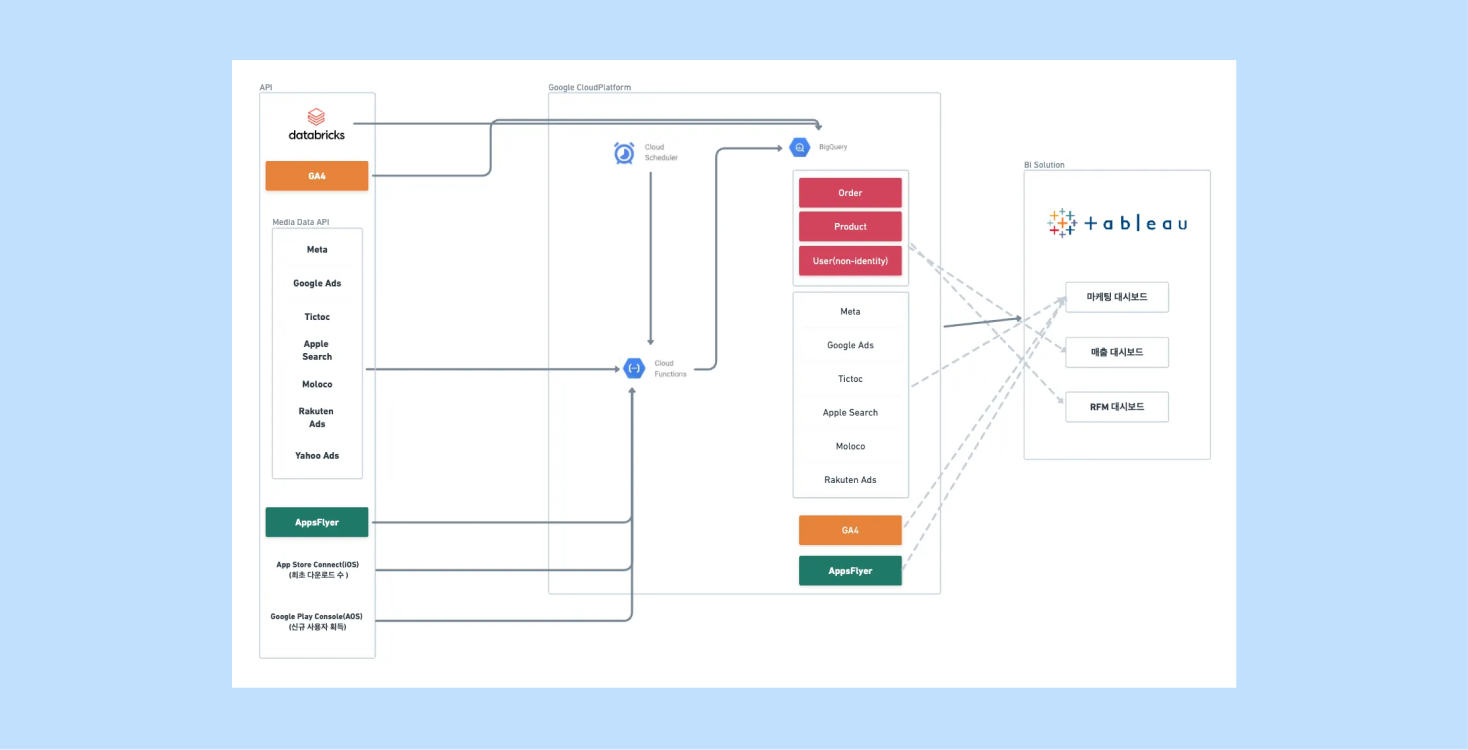The width and height of the screenshot is (1468, 750).
Task: Click the red Order box
Action: [x=850, y=193]
